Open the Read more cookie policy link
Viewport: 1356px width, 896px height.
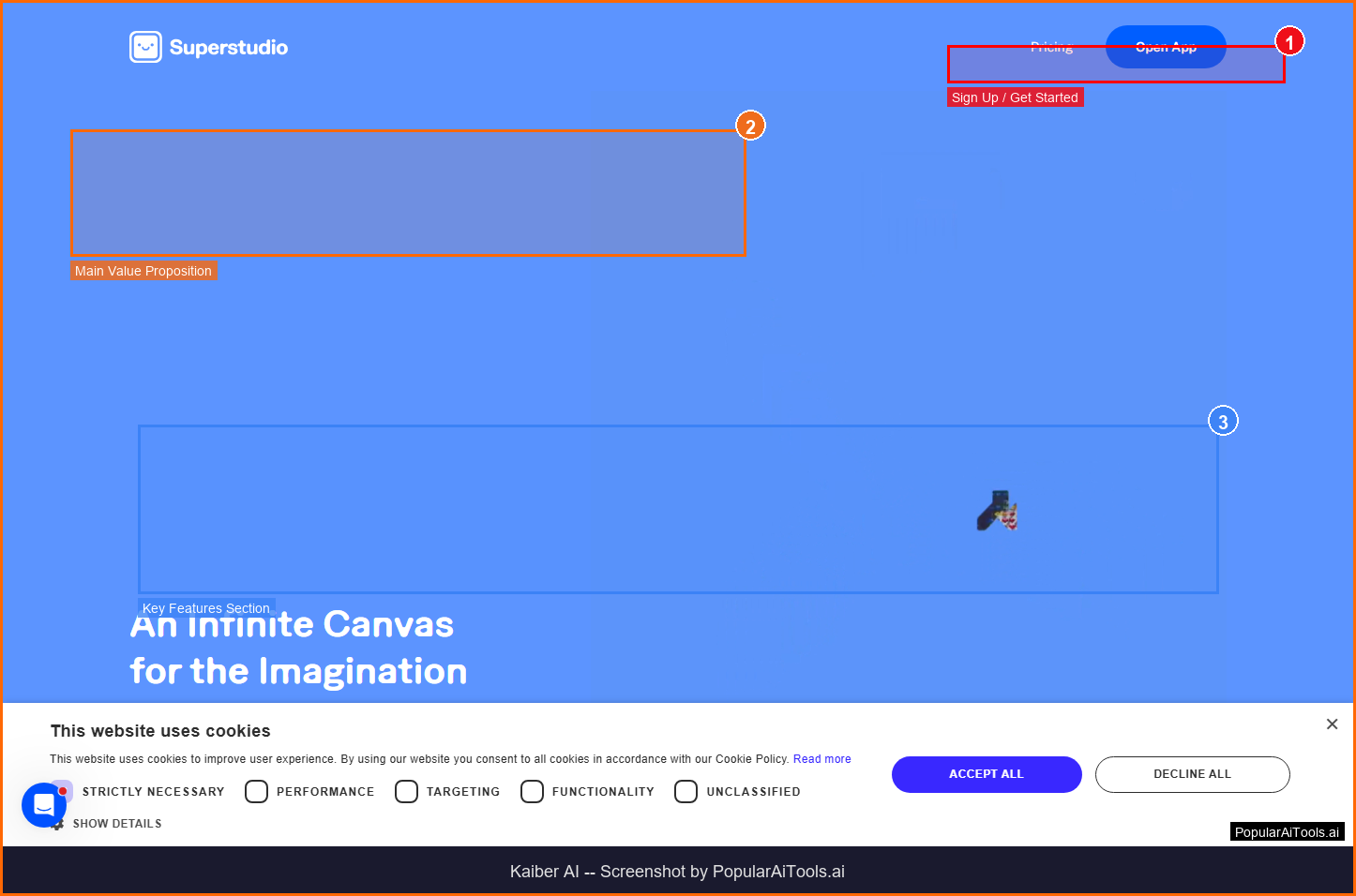tap(821, 758)
